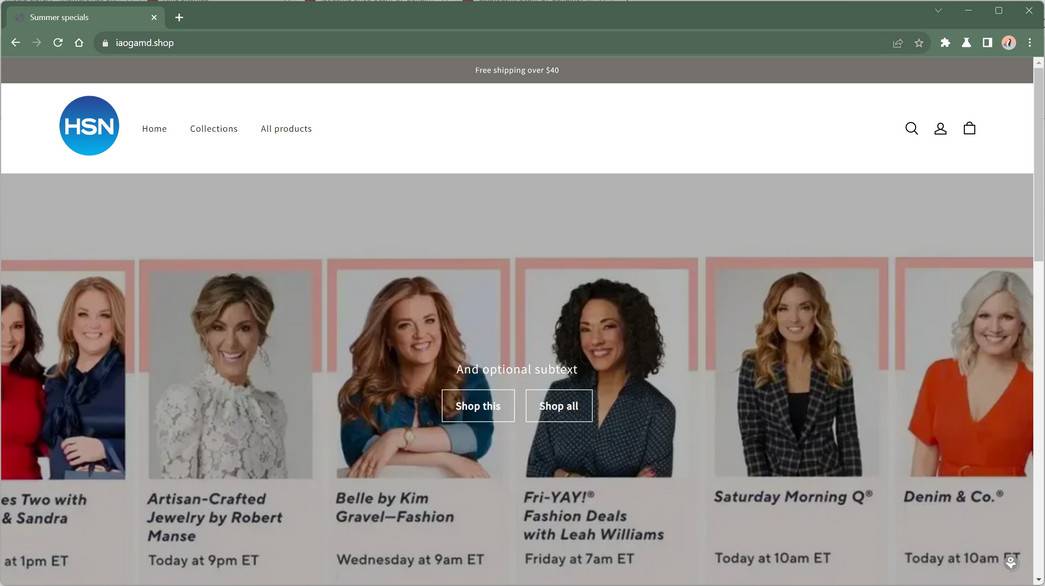The width and height of the screenshot is (1045, 586).
Task: Click Saturday Morning Q host photo
Action: pos(797,373)
